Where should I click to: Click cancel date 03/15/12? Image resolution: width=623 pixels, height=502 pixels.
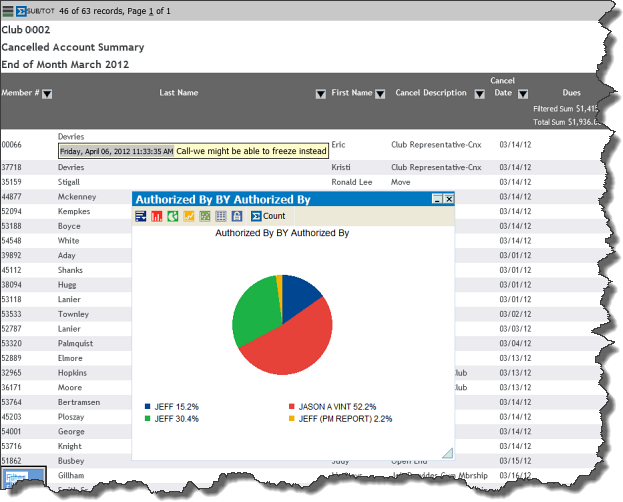515,461
